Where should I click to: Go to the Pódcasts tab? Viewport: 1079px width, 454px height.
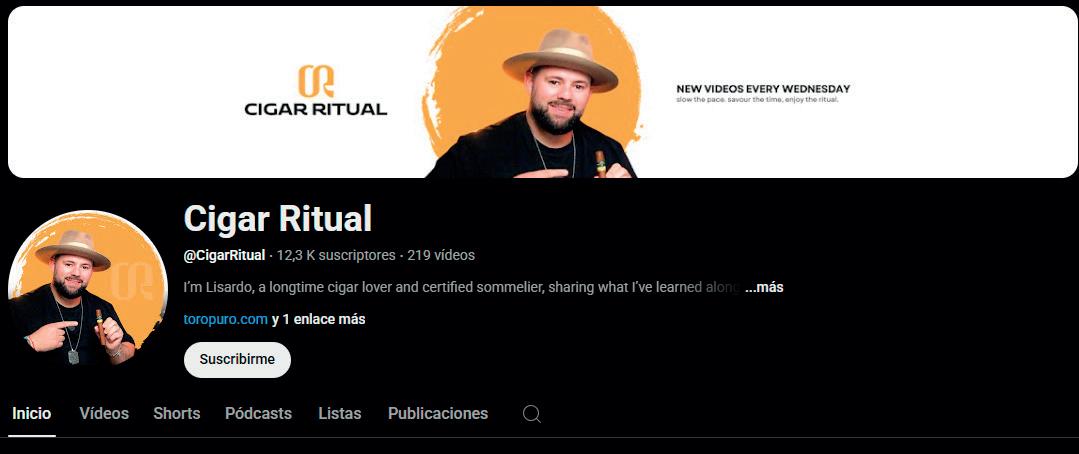click(258, 413)
